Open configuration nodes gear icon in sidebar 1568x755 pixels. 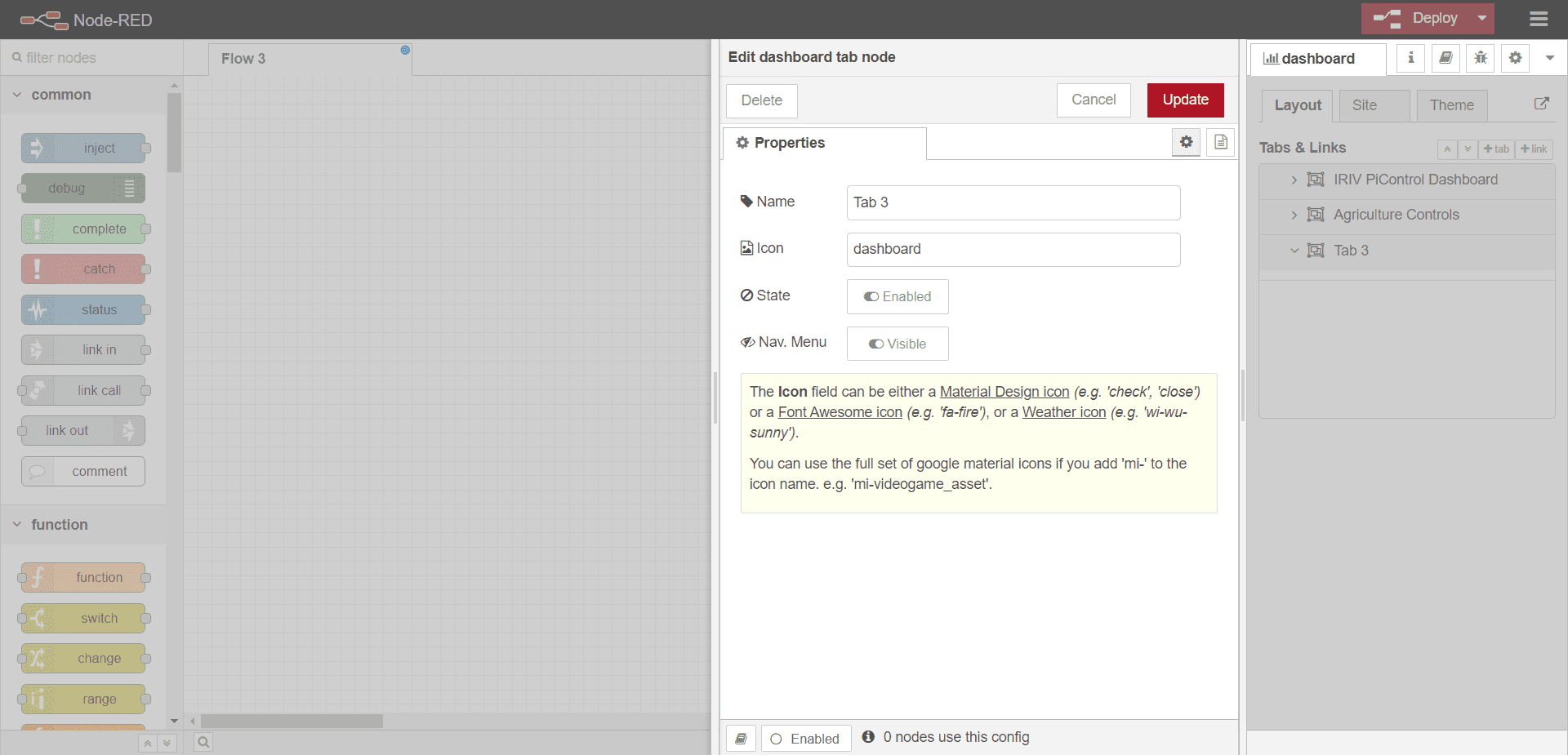(1515, 58)
